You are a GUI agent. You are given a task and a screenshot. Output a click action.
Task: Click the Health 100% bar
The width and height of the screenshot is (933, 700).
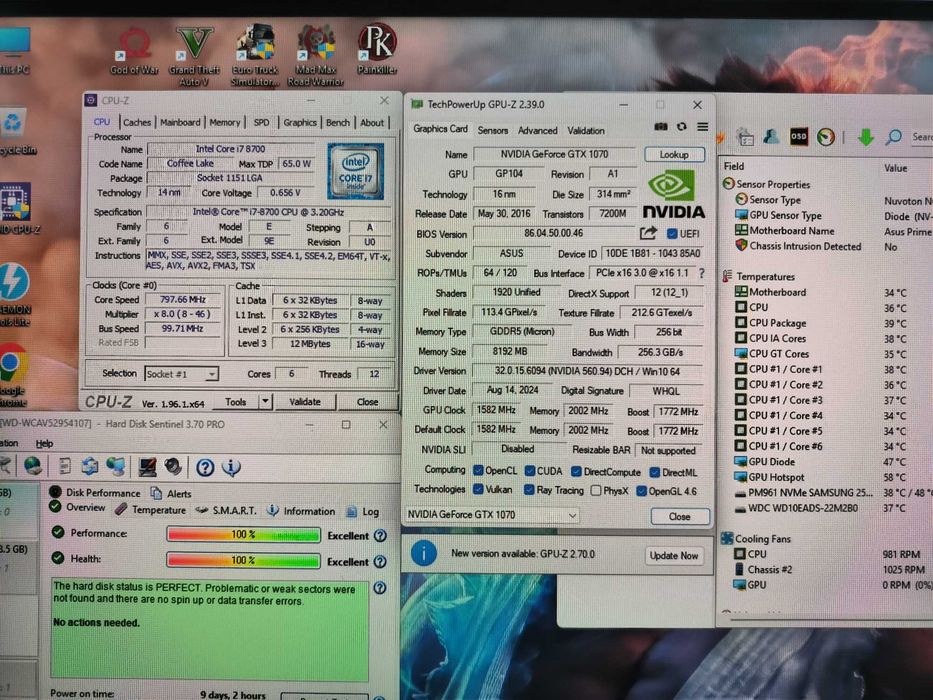tap(243, 560)
